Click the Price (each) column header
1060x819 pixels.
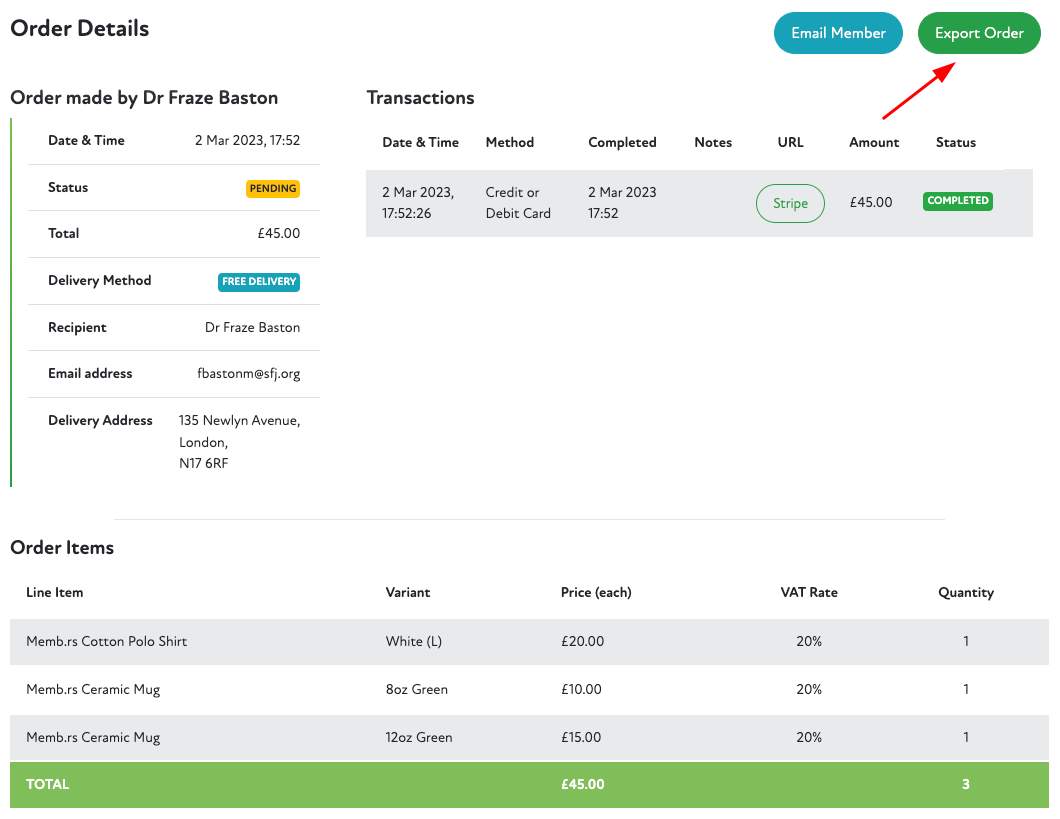(x=596, y=592)
